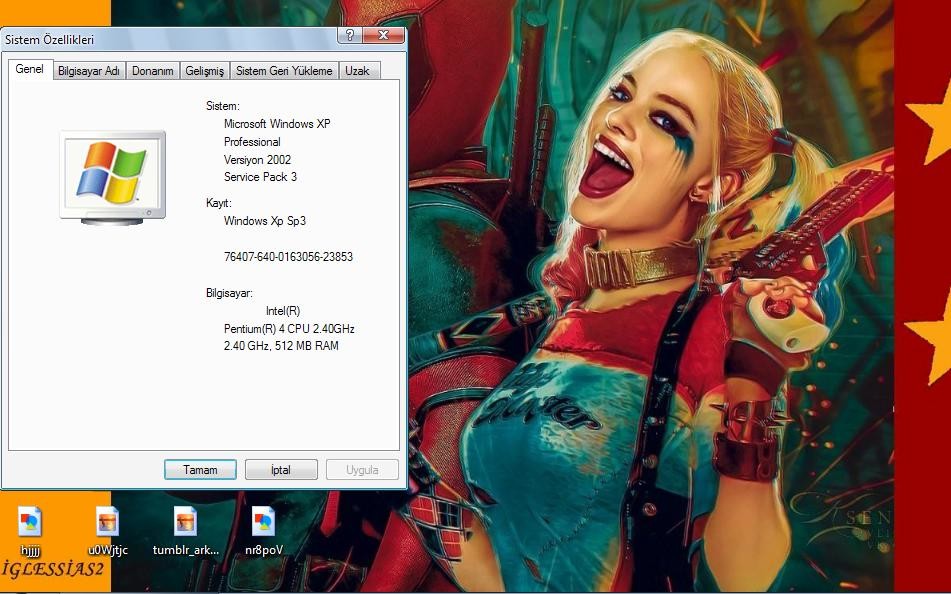The height and width of the screenshot is (594, 951).
Task: Confirm with the Tamam button
Action: [200, 470]
